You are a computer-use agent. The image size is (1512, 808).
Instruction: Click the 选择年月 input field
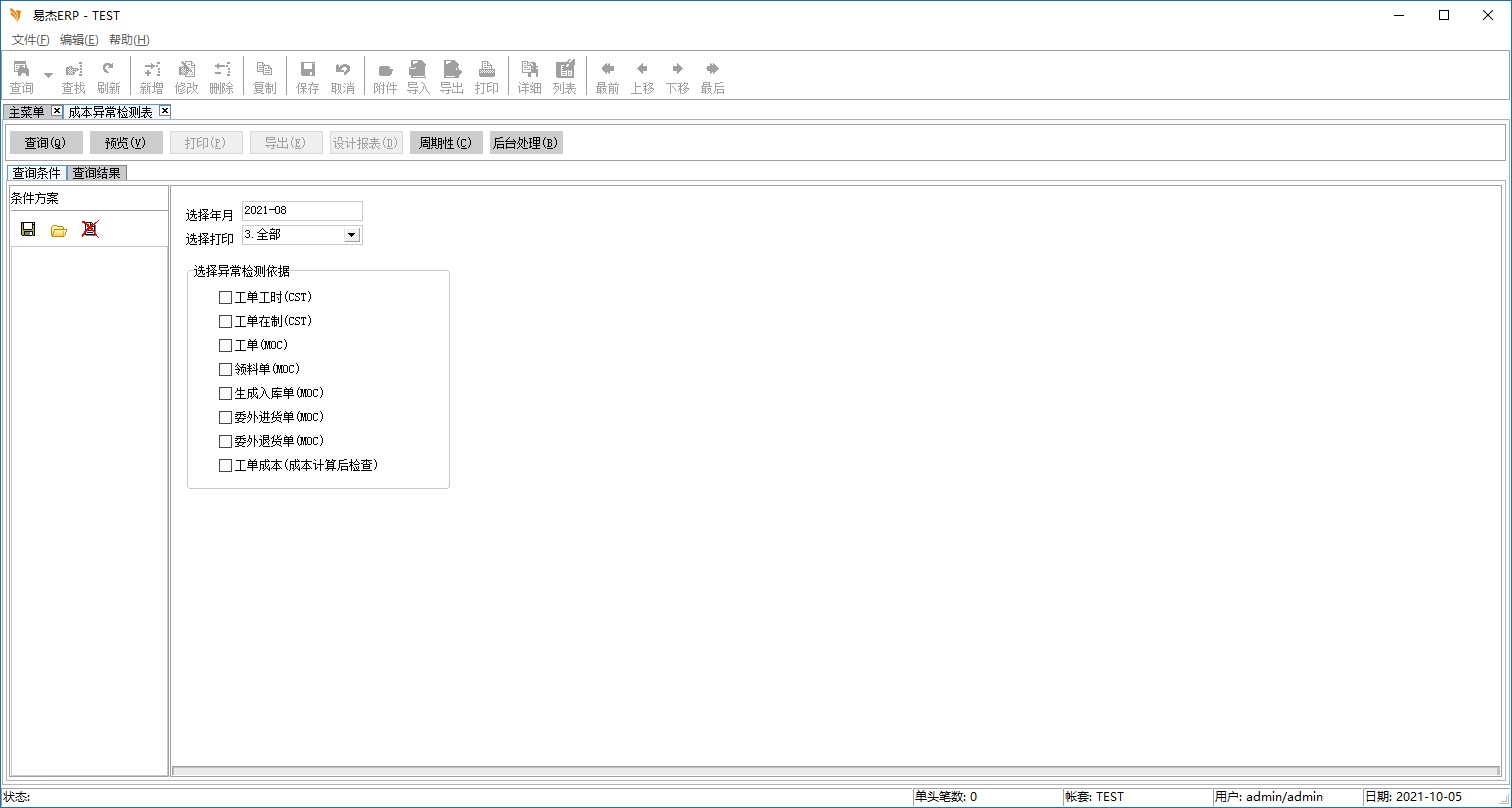[302, 211]
